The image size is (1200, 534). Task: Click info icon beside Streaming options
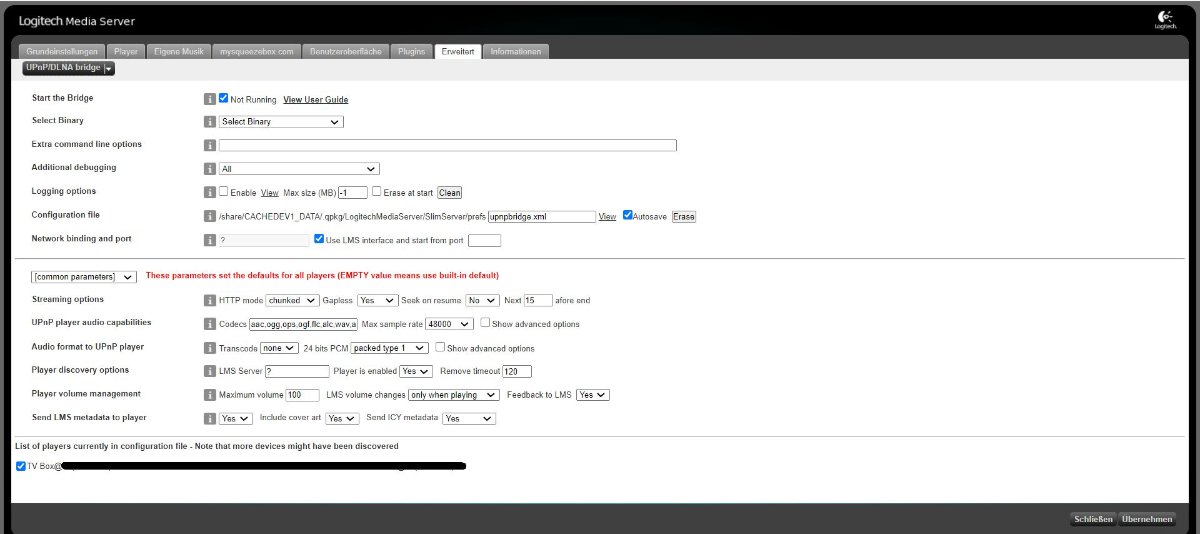coord(210,300)
